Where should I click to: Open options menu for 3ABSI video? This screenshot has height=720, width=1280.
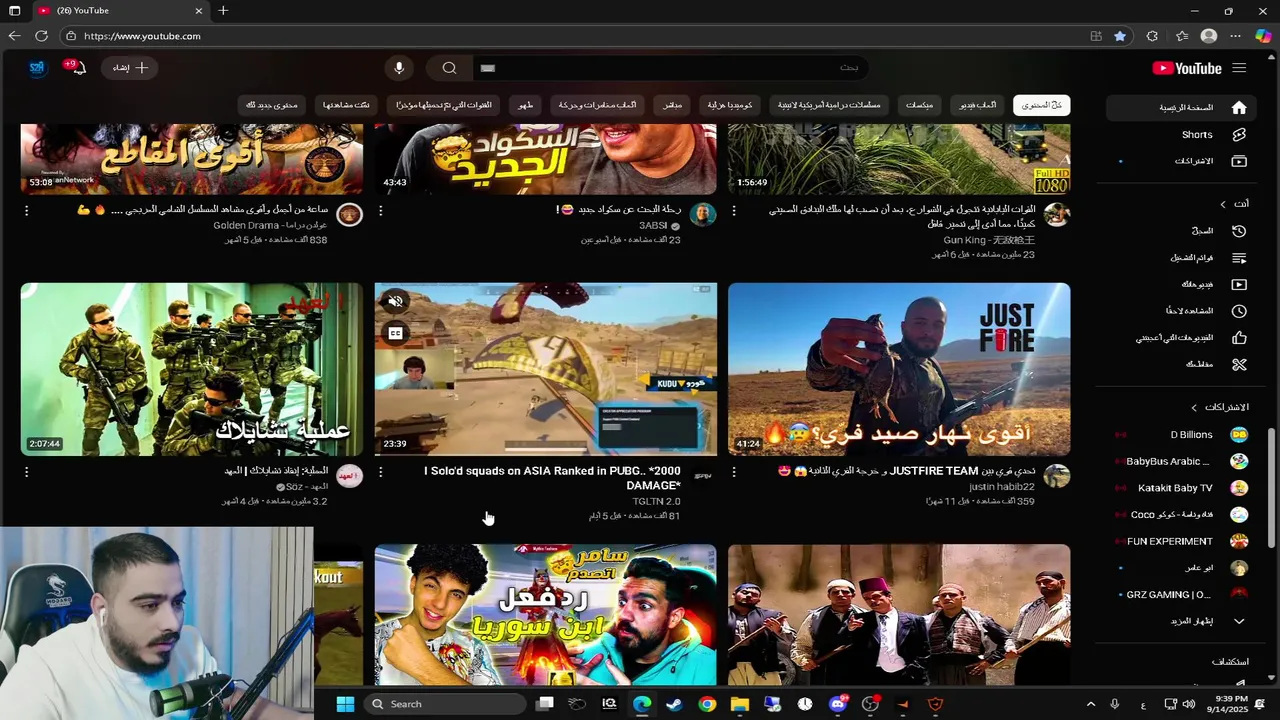380,211
